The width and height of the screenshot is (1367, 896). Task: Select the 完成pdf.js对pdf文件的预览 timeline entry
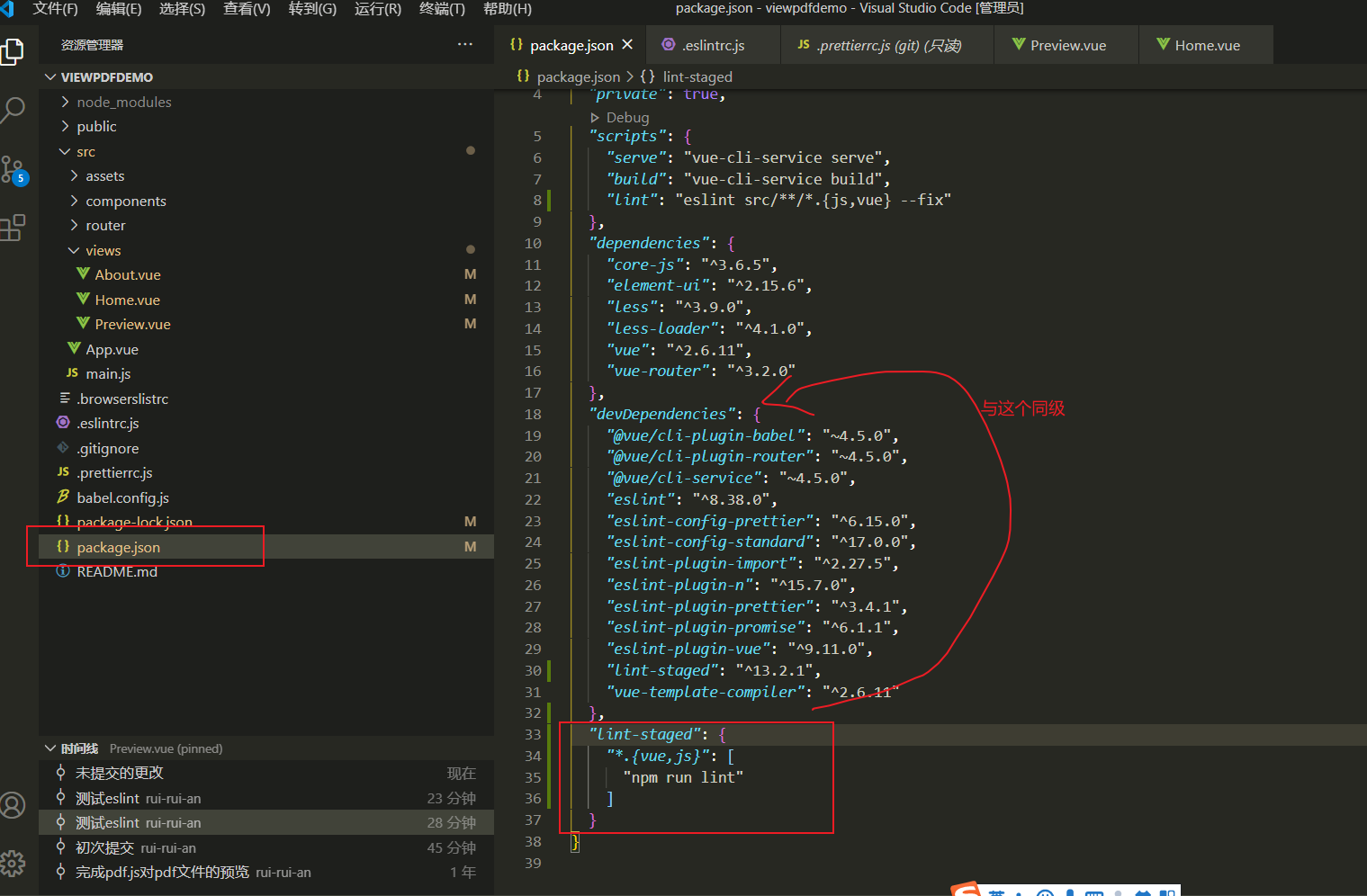266,872
